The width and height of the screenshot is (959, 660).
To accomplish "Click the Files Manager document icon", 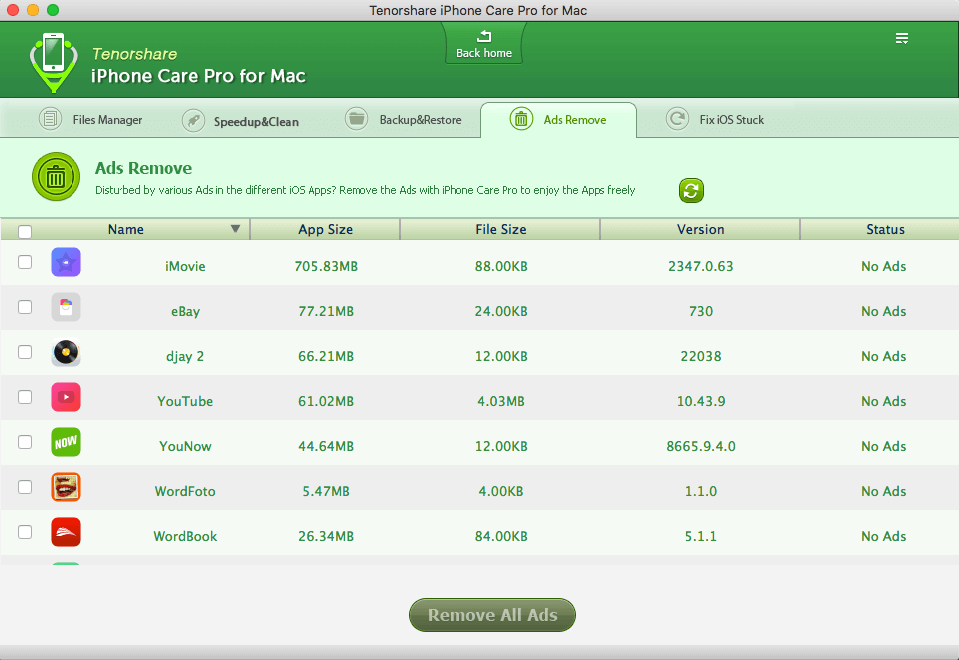I will coord(51,118).
